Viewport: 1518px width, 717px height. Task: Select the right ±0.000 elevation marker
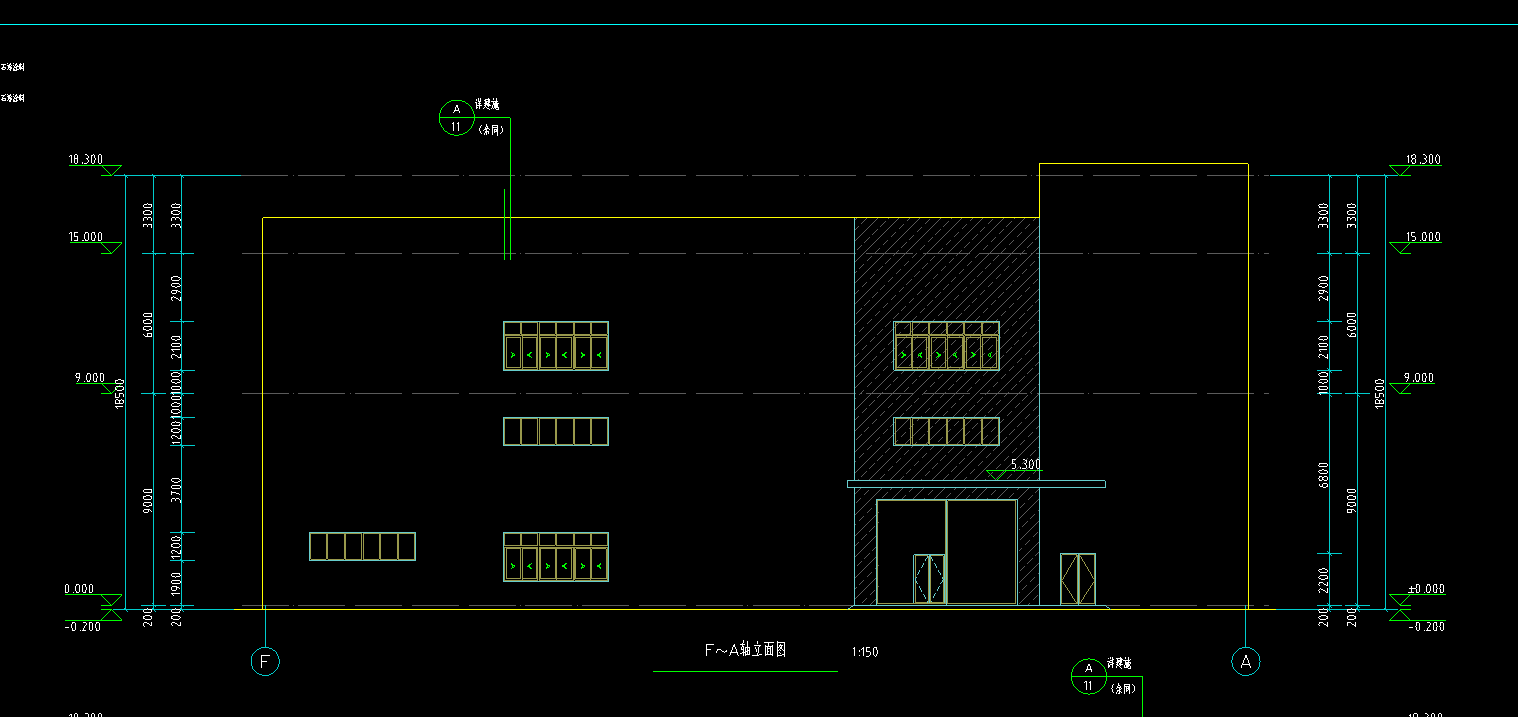(x=1423, y=590)
